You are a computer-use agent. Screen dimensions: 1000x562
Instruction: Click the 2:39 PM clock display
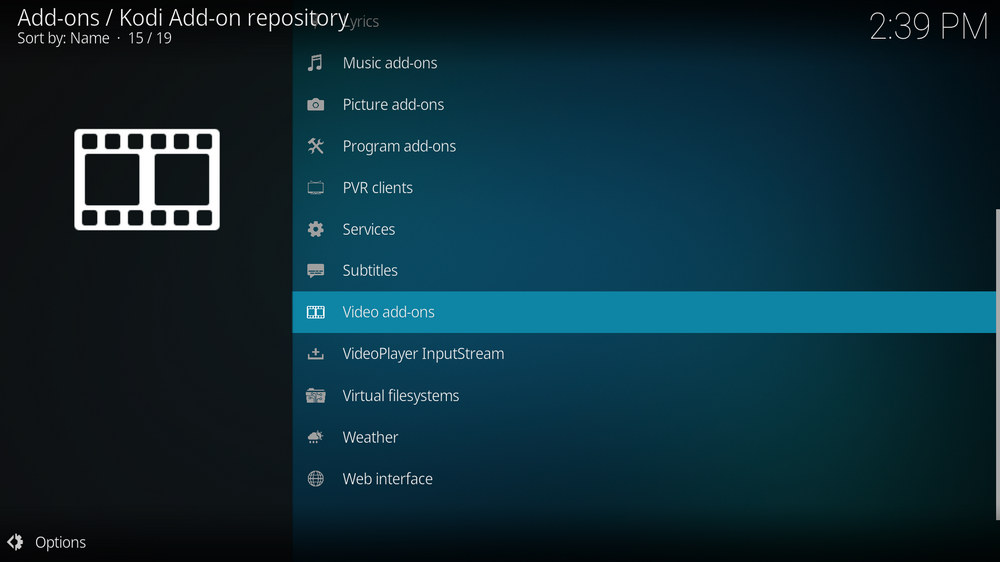(928, 27)
